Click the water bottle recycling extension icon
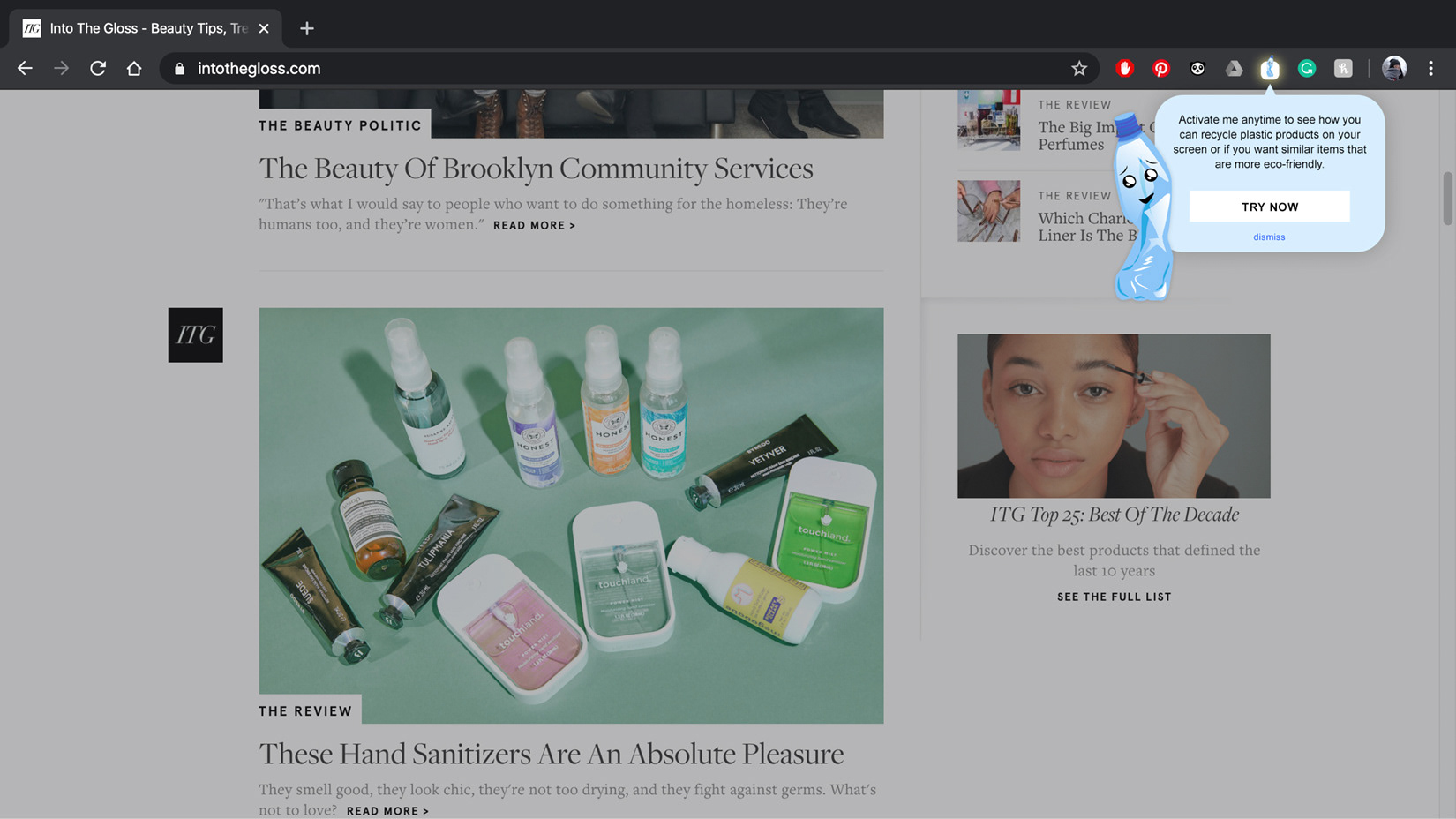Image resolution: width=1456 pixels, height=819 pixels. 1270,68
